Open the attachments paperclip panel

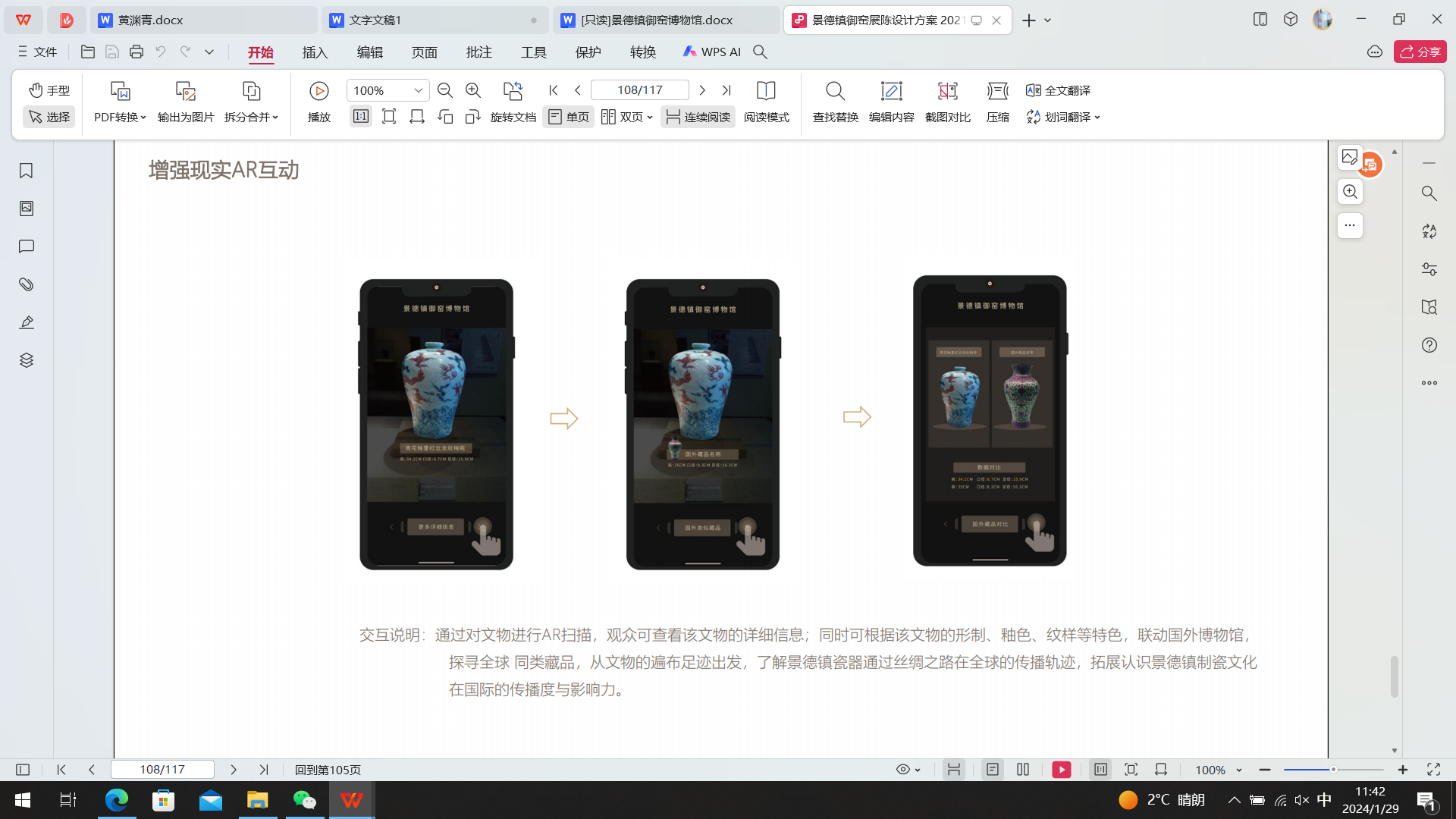[27, 284]
